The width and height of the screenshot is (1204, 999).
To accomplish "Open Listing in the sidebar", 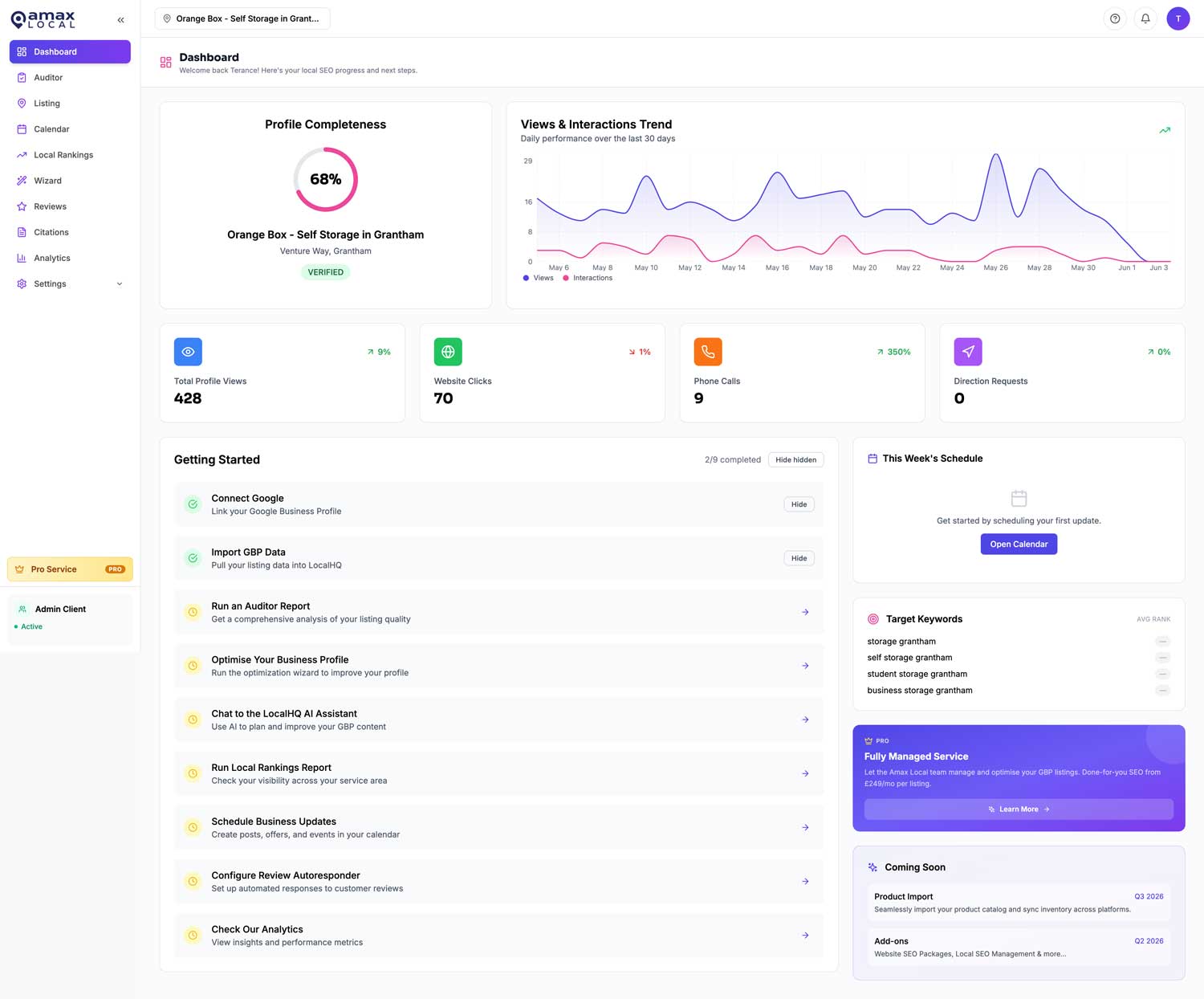I will point(70,103).
